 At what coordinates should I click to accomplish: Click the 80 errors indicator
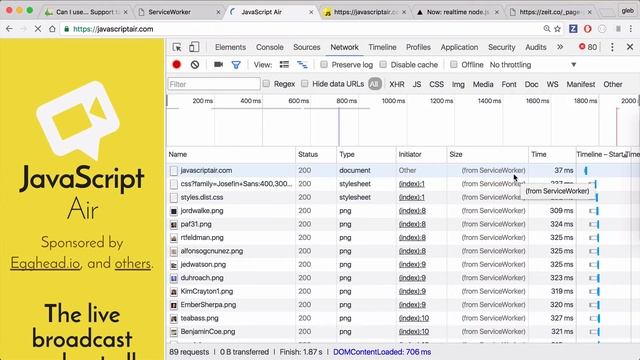[588, 47]
